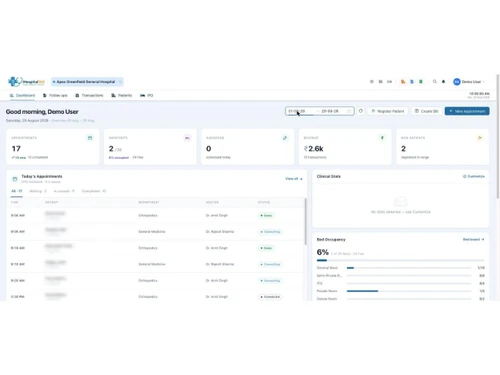Click the Create Bill button
Viewport: 500px width, 375px height.
[426, 111]
